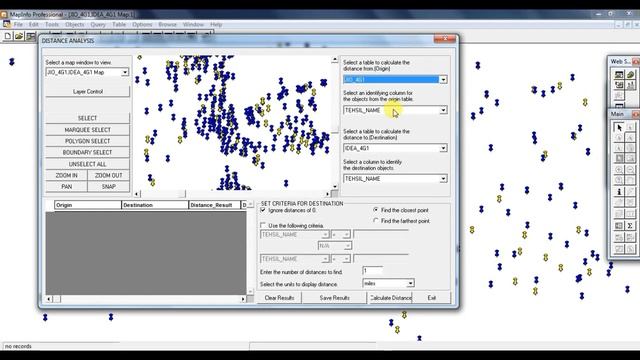Open the Query menu
The height and width of the screenshot is (360, 640).
coord(98,24)
